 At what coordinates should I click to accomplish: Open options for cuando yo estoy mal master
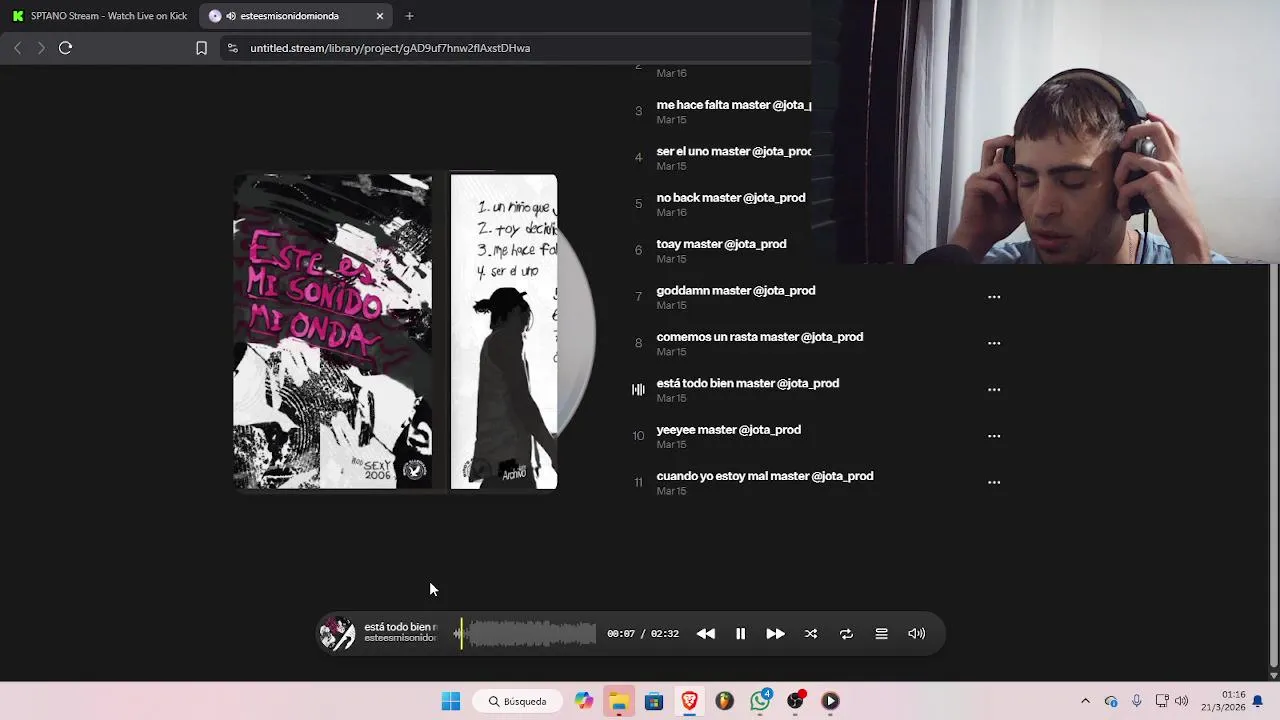pos(994,482)
